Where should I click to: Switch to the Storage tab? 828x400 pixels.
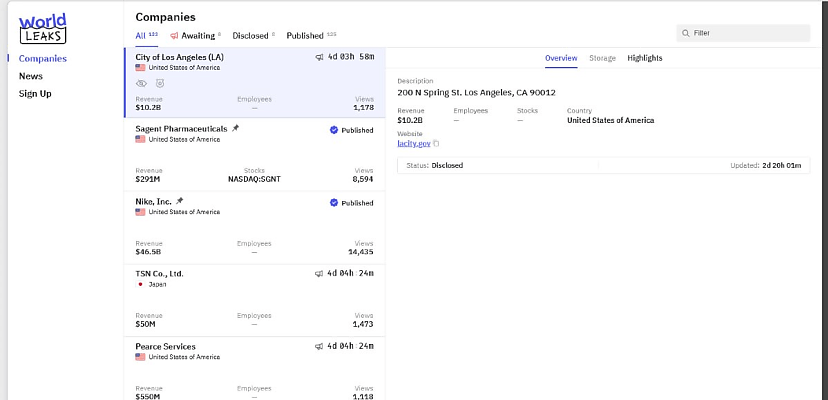(602, 58)
